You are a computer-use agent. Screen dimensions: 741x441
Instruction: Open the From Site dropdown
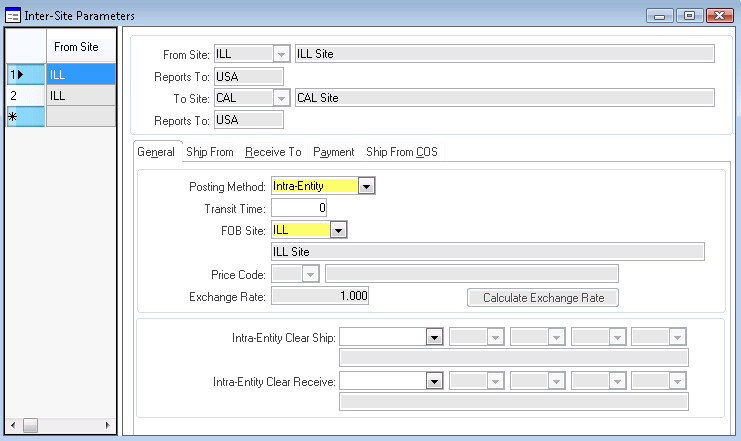(x=280, y=54)
